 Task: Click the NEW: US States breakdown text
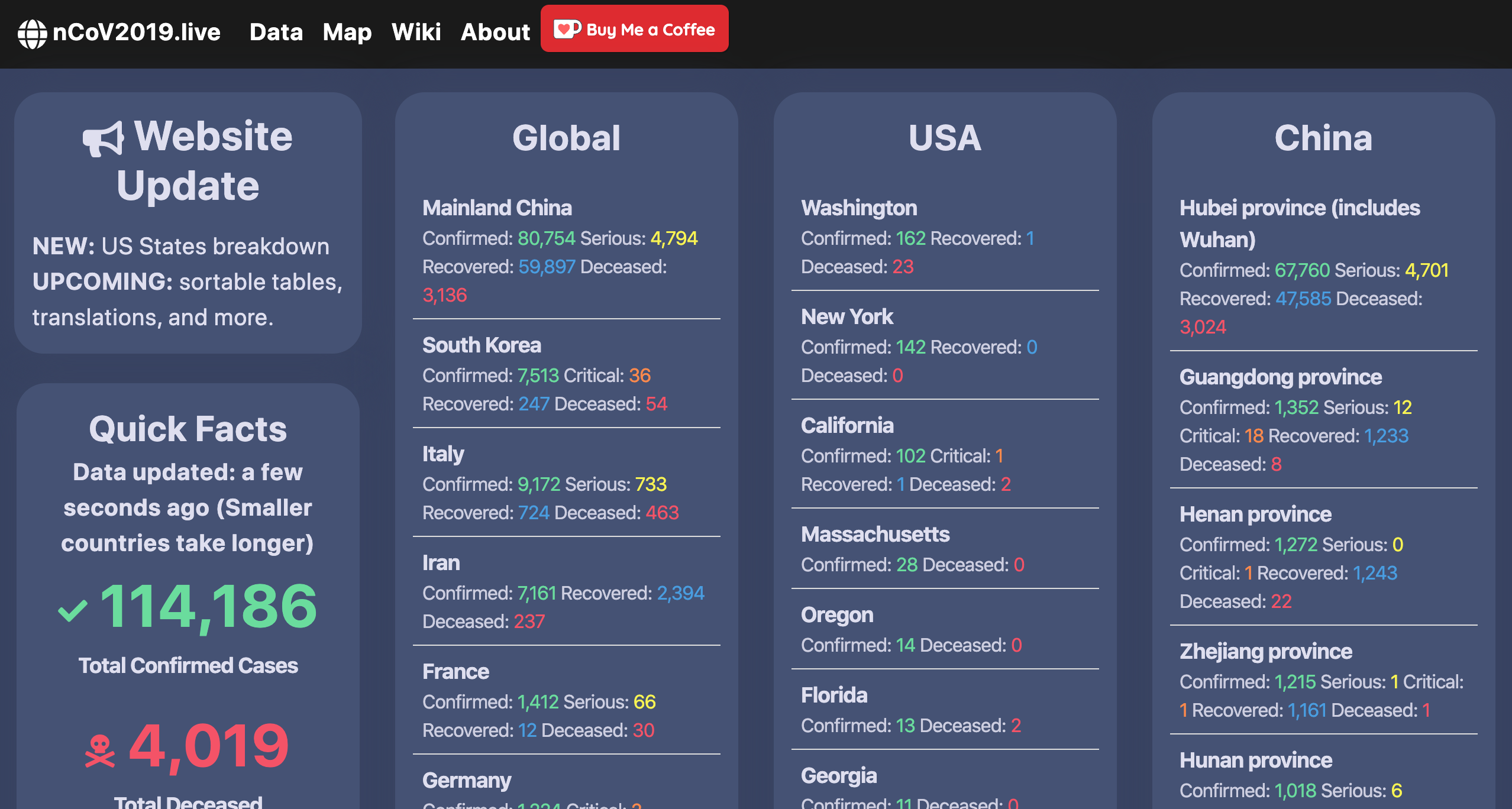(181, 246)
